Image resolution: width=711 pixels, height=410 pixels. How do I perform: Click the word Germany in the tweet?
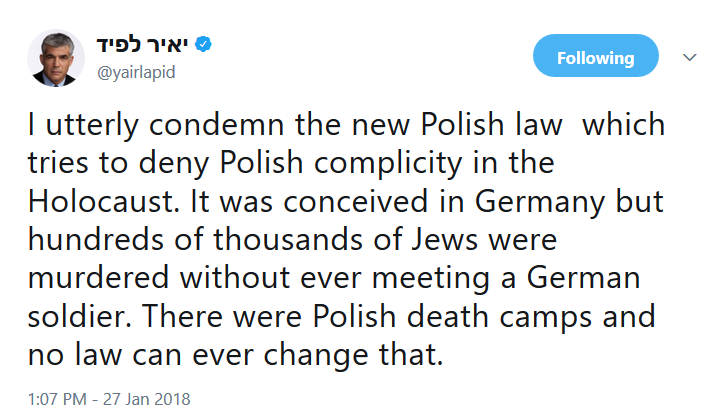point(540,202)
